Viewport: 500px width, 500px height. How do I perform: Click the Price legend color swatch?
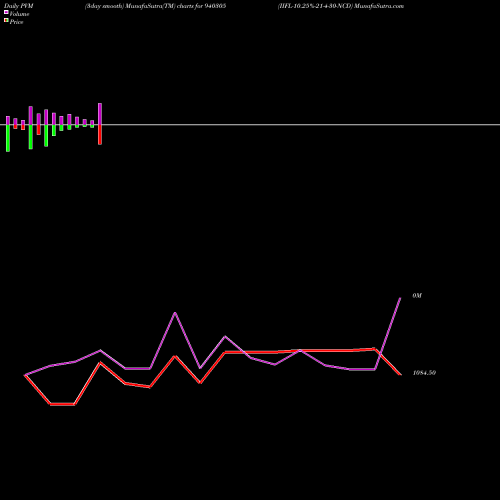[6, 20]
